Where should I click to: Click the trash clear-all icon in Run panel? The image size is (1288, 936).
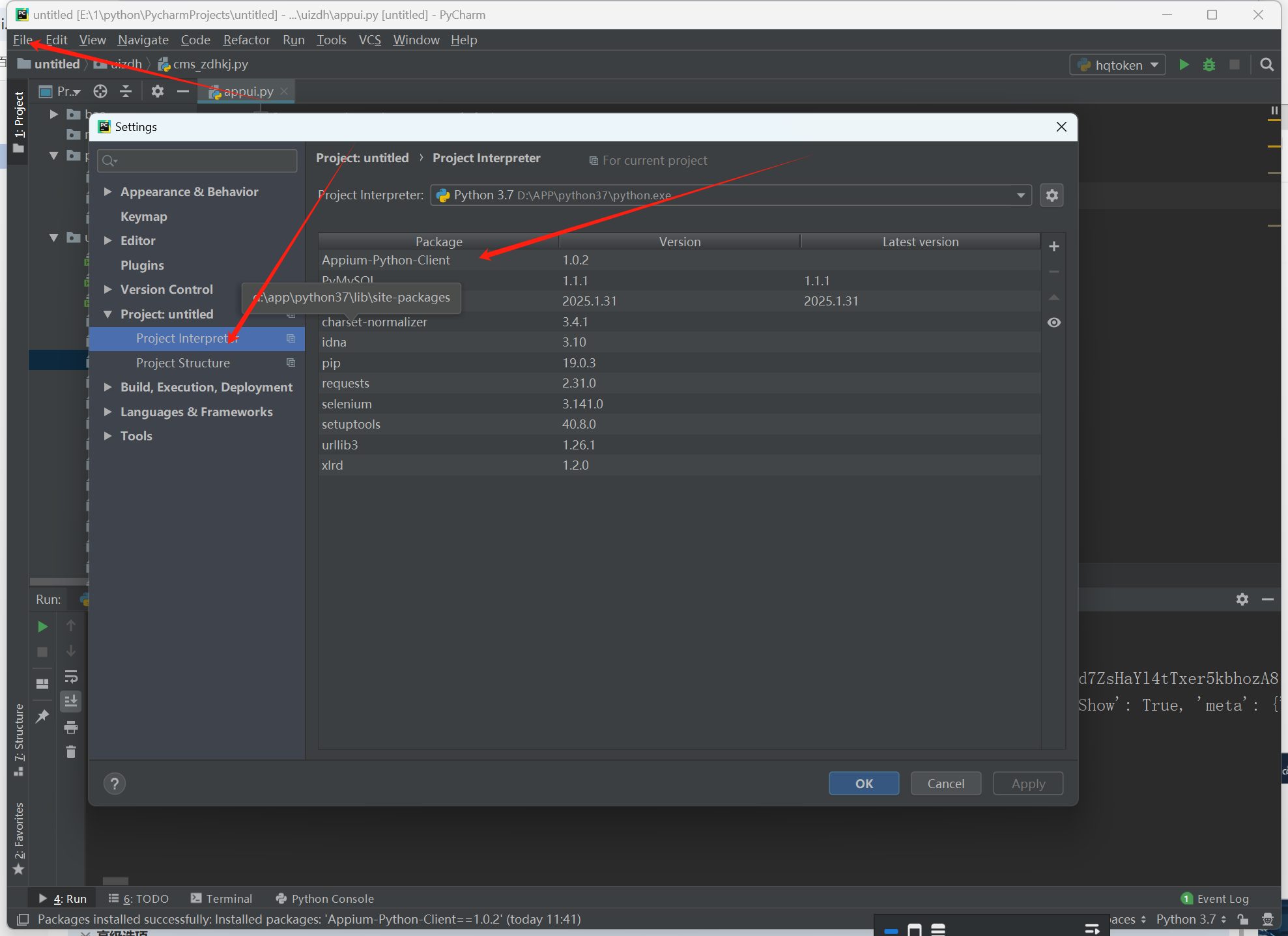(71, 752)
